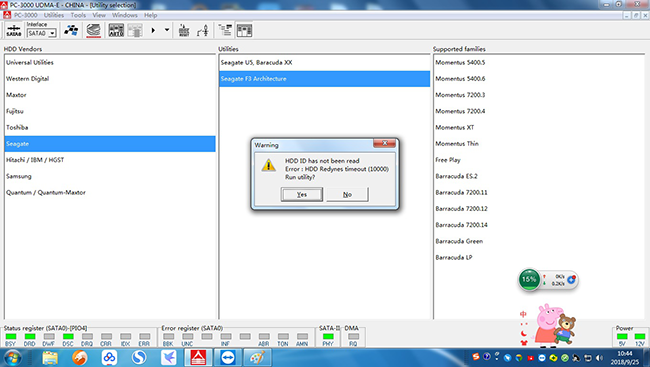Click the power switch toolbar icon
650x367 pixels.
pos(203,30)
